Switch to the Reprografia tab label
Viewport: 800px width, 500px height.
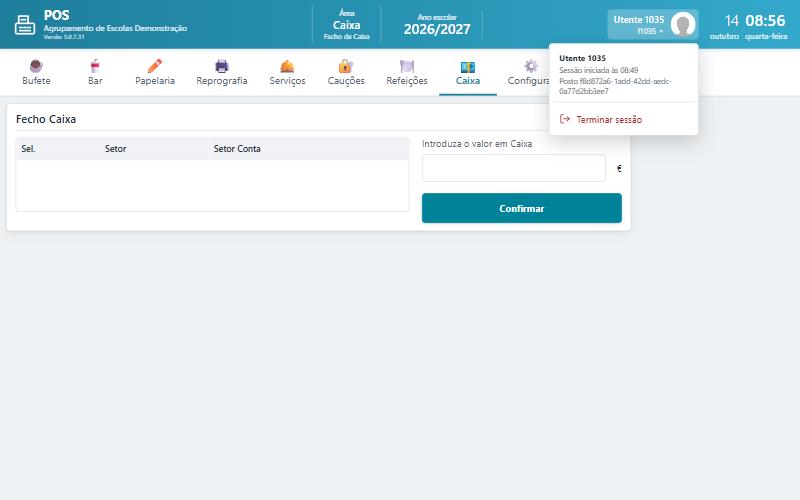tap(221, 81)
